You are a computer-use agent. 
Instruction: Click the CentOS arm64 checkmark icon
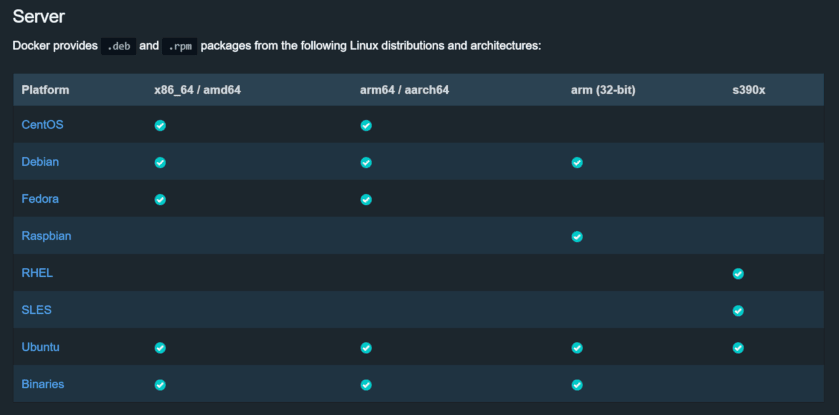click(x=366, y=125)
